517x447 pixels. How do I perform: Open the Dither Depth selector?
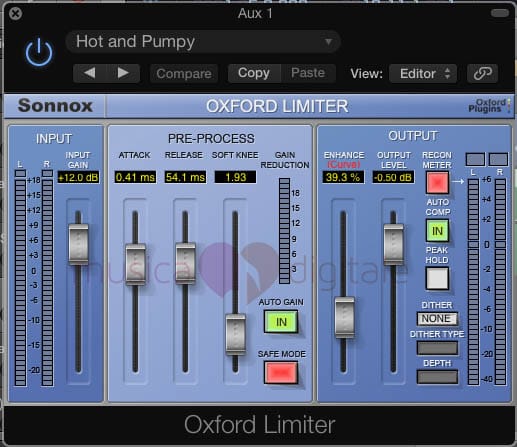pyautogui.click(x=437, y=377)
